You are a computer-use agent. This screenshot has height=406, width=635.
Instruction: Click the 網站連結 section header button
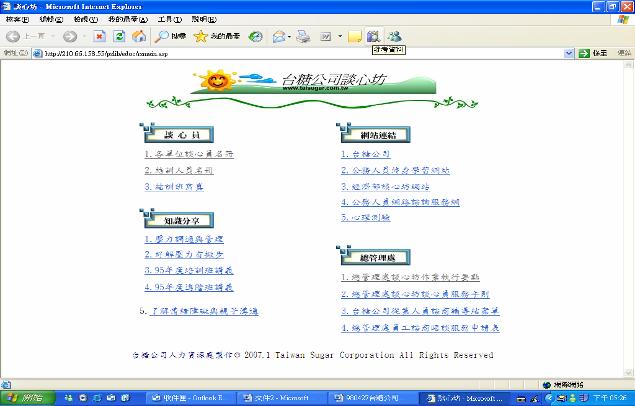tap(374, 133)
